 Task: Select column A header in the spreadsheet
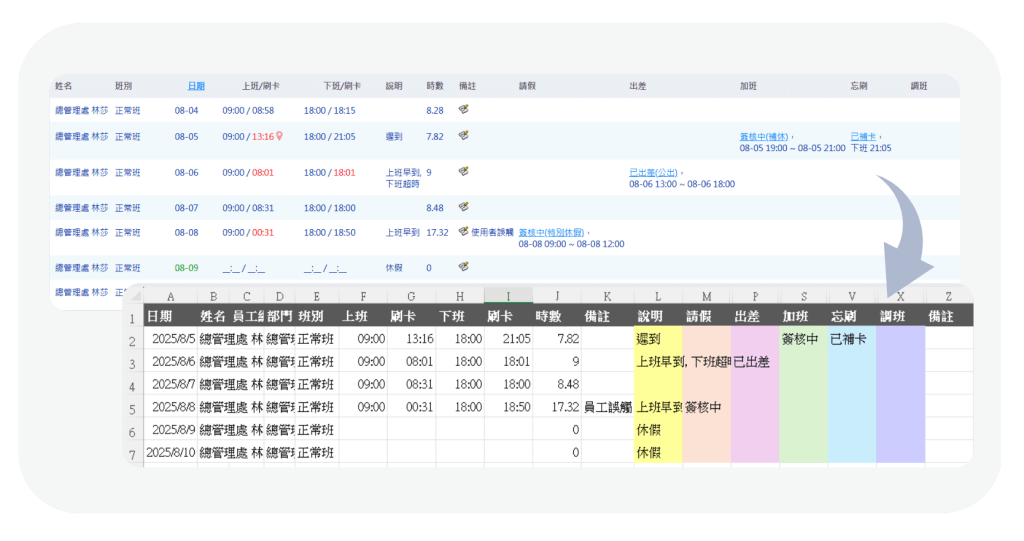tap(170, 296)
